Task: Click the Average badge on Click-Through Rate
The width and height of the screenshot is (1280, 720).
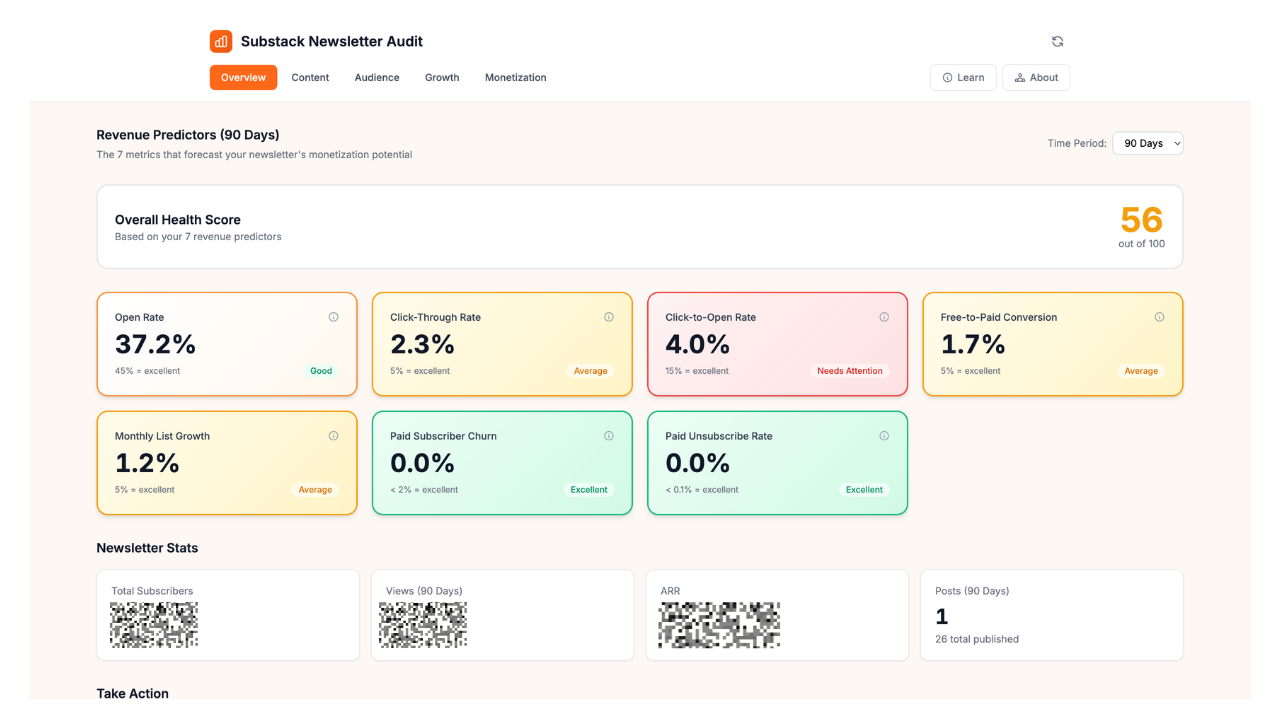Action: pos(590,371)
